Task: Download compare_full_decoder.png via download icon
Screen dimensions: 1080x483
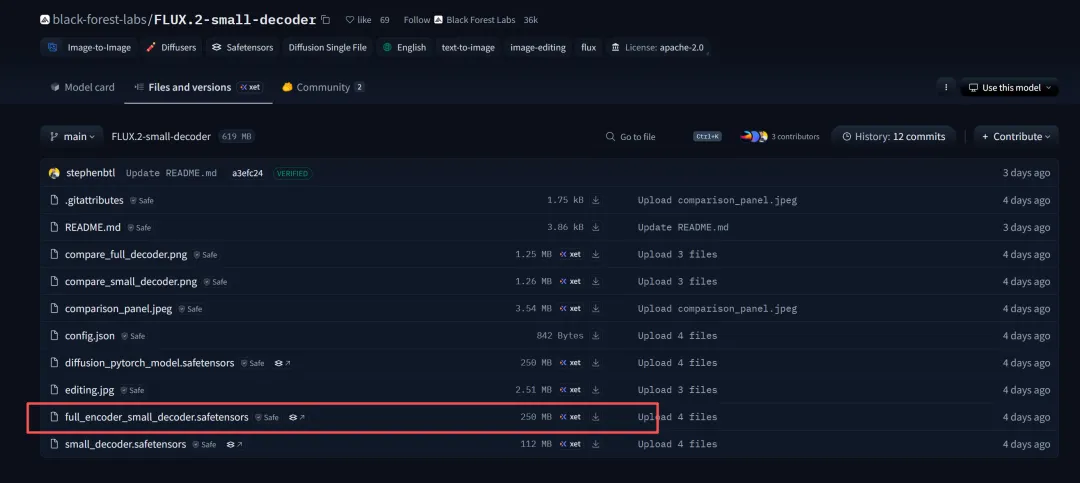Action: point(596,254)
